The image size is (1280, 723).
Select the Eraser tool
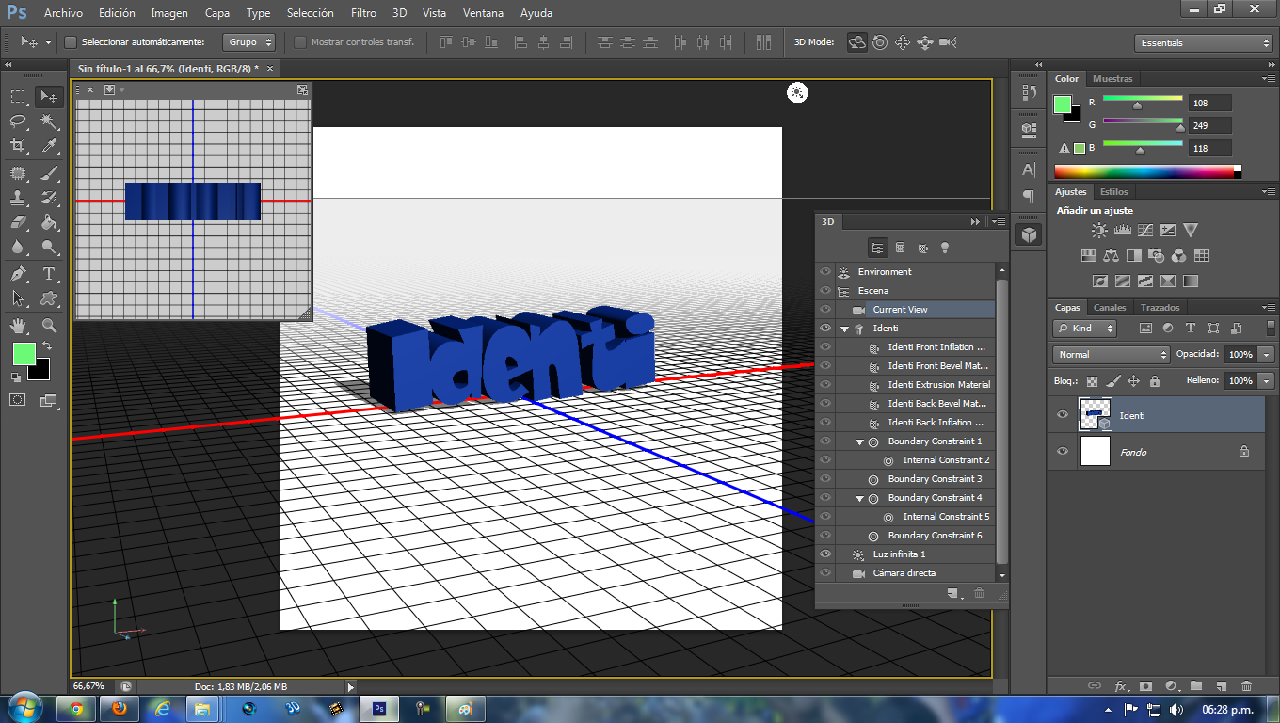18,223
